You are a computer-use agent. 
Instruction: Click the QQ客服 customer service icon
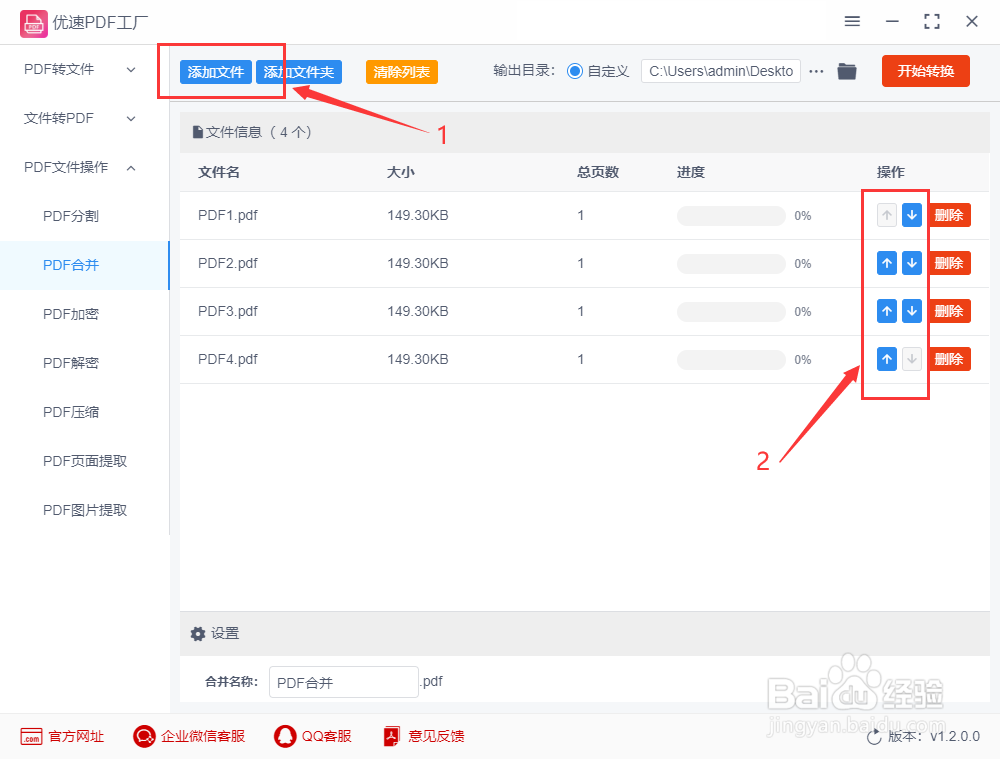[285, 736]
